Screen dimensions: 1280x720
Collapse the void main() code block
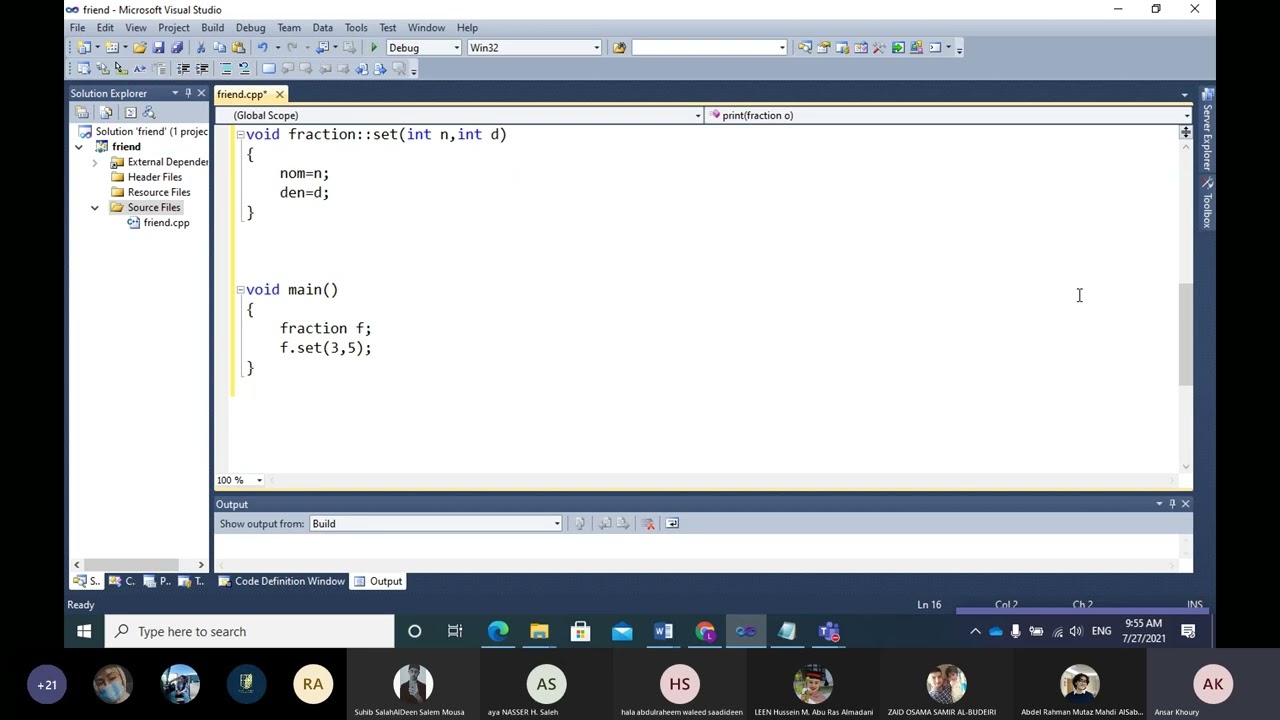(x=240, y=290)
